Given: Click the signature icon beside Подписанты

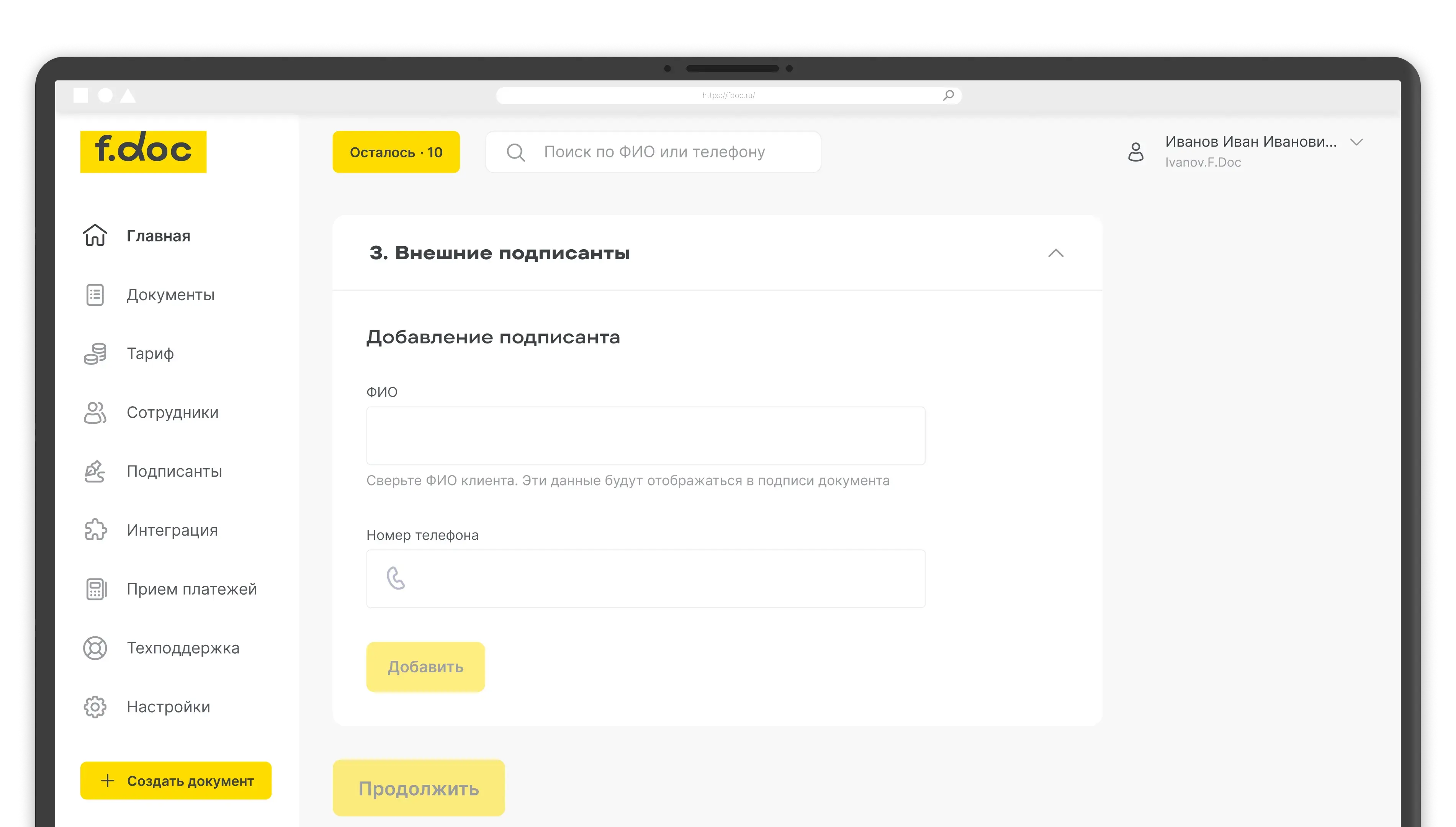Looking at the screenshot, I should pos(95,471).
